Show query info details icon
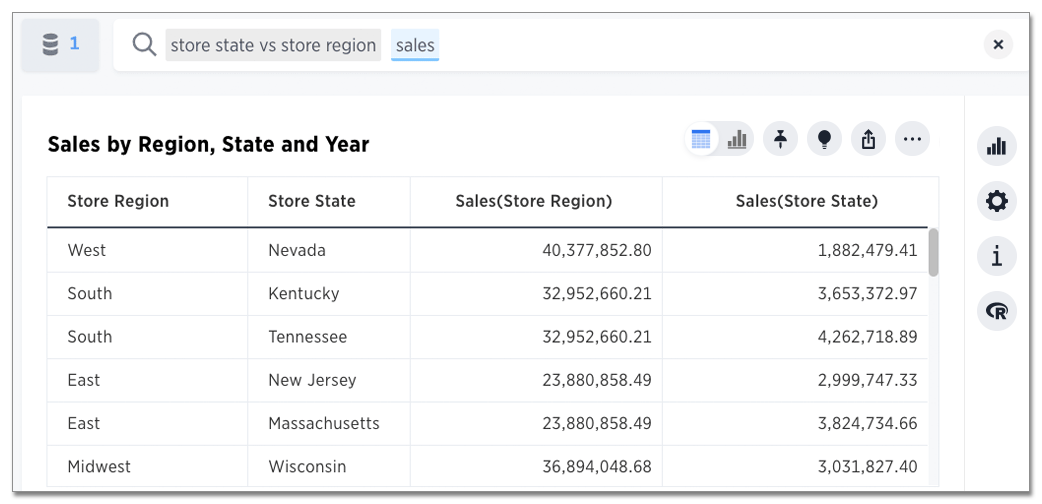This screenshot has height=504, width=1042. 996,256
